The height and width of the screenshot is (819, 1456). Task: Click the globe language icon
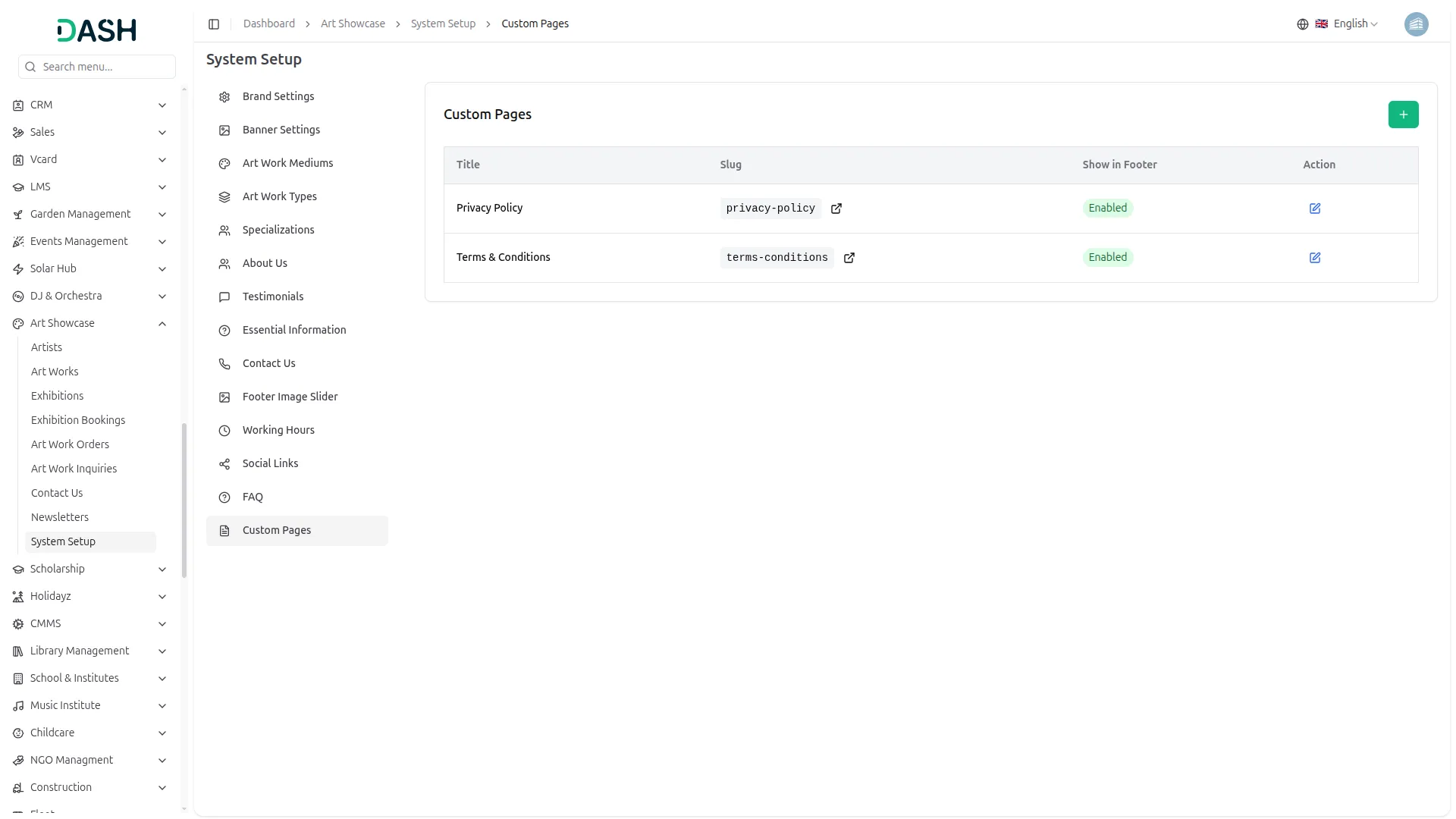click(1302, 24)
